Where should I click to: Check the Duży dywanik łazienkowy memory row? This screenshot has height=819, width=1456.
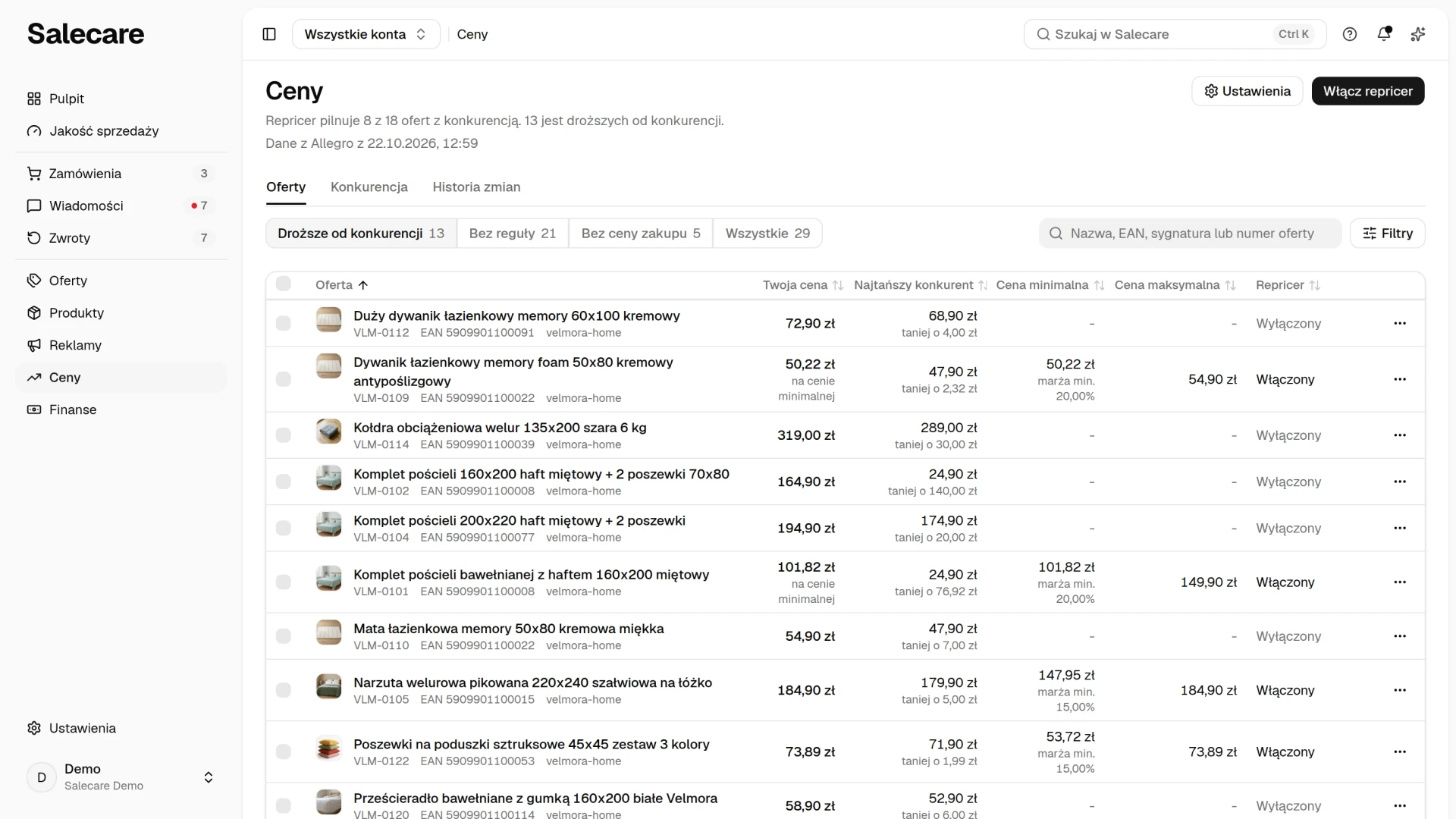284,323
